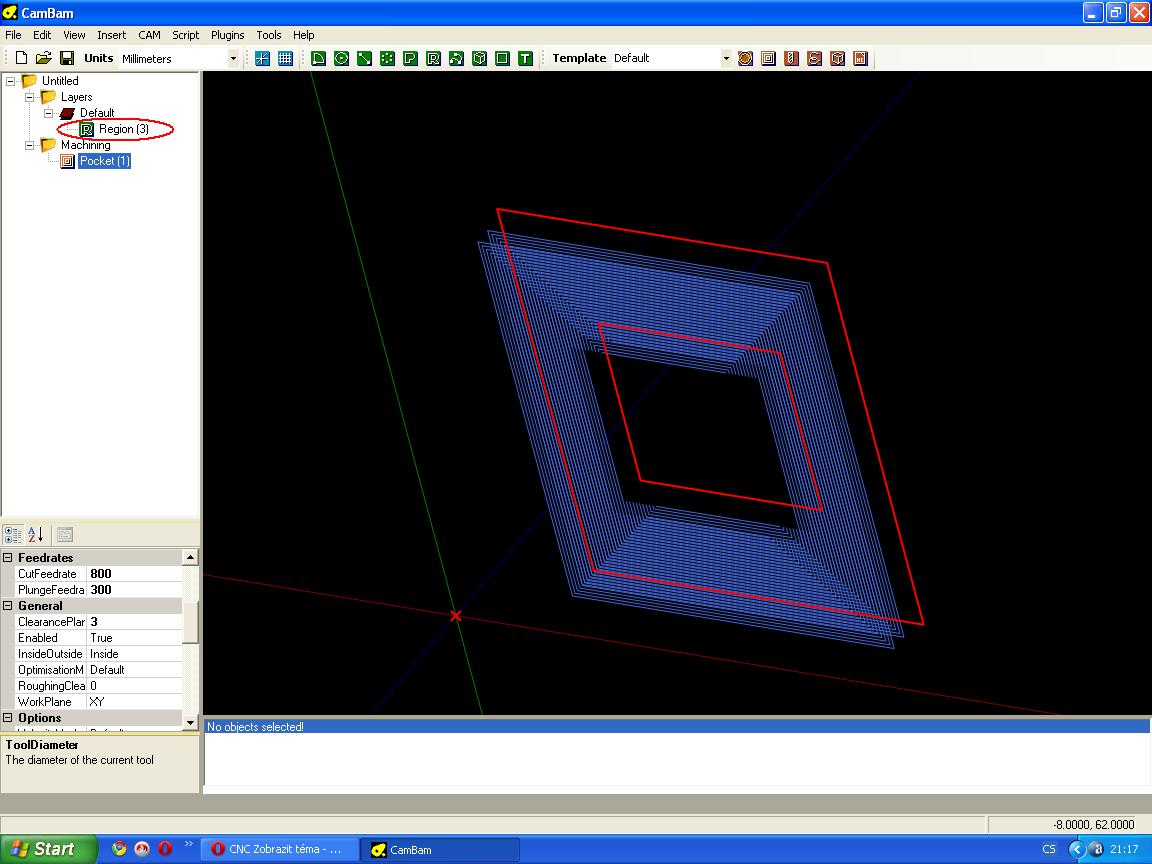1152x864 pixels.
Task: Edit the PlungeFeedrate value 300
Action: point(134,590)
